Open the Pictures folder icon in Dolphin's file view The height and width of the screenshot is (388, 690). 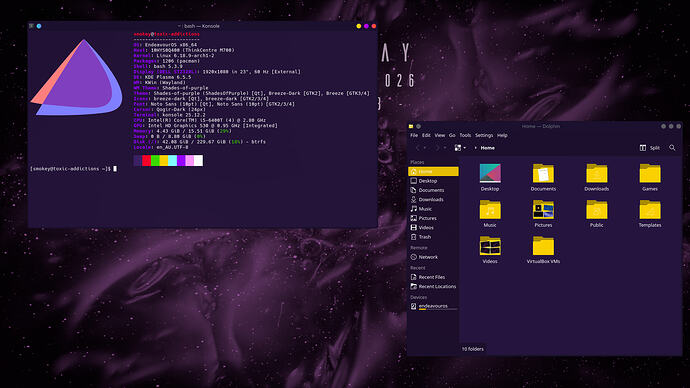(x=543, y=210)
